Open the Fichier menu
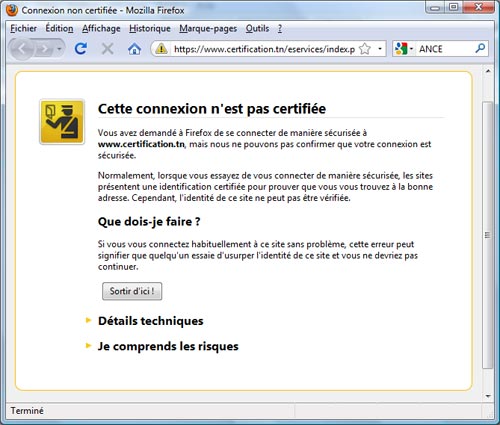The width and height of the screenshot is (500, 425). [23, 29]
